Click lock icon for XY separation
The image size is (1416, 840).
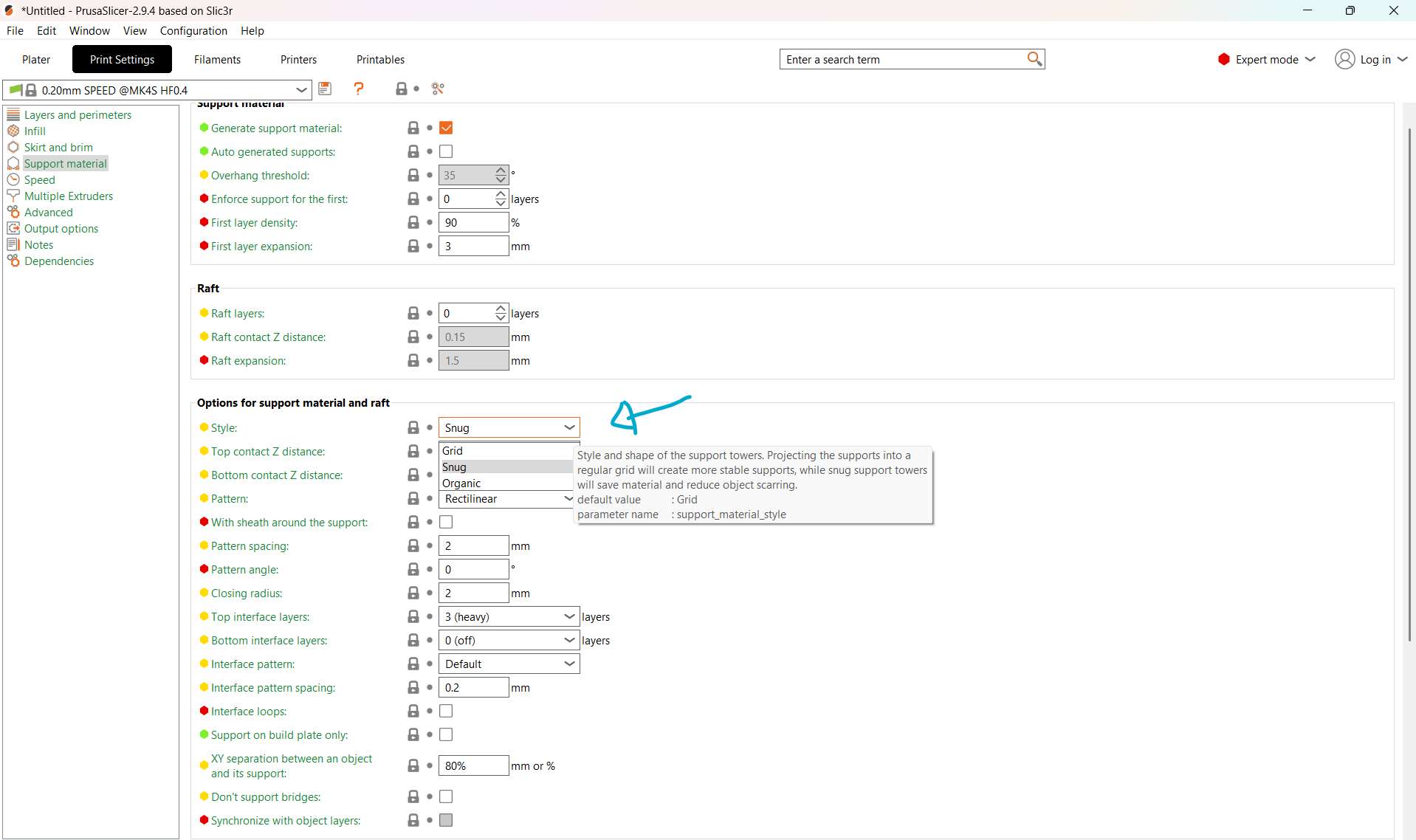[x=413, y=765]
